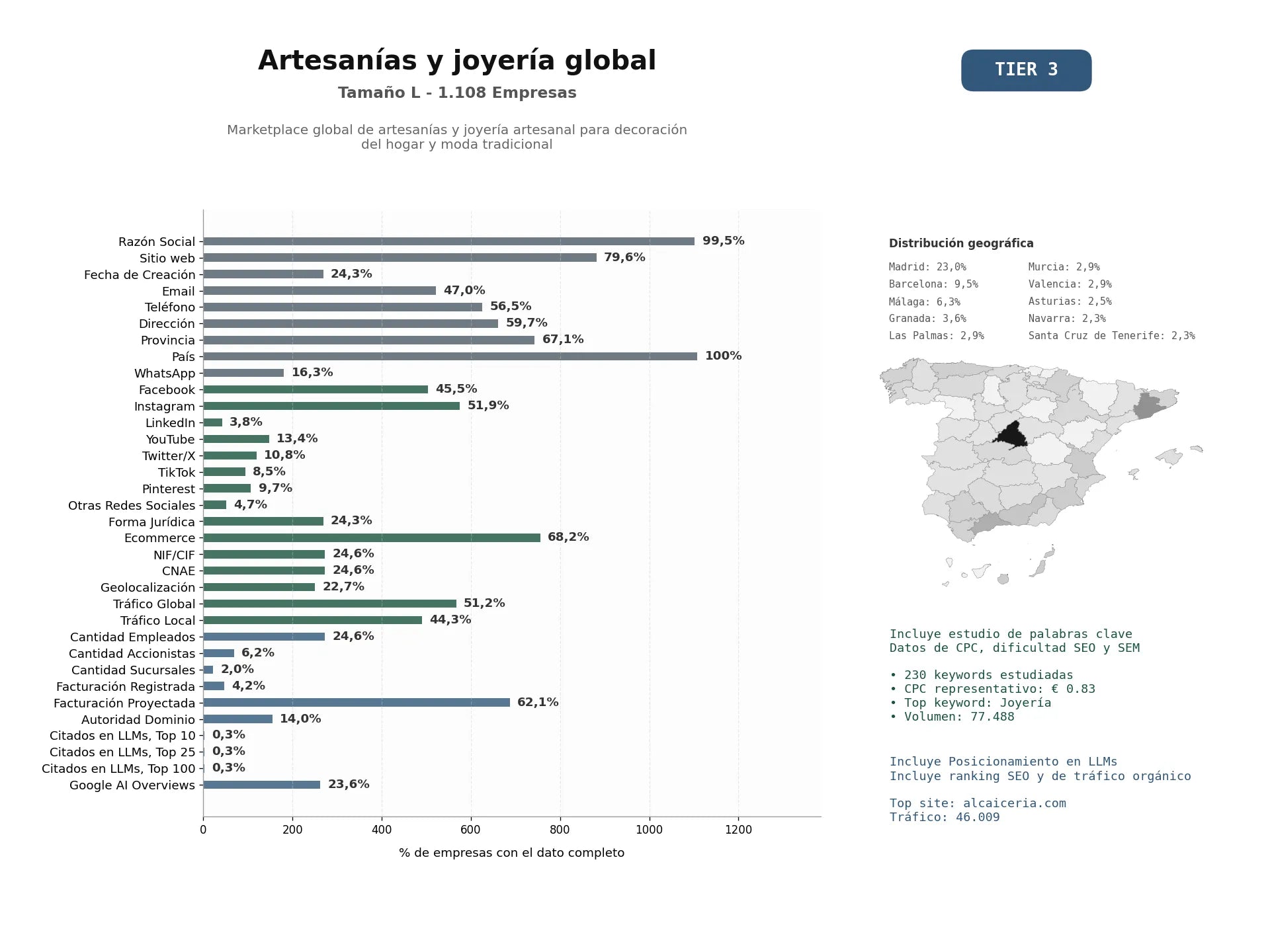Click the 'Facturación Proyectada' bar
The image size is (1270, 952).
pos(357,703)
